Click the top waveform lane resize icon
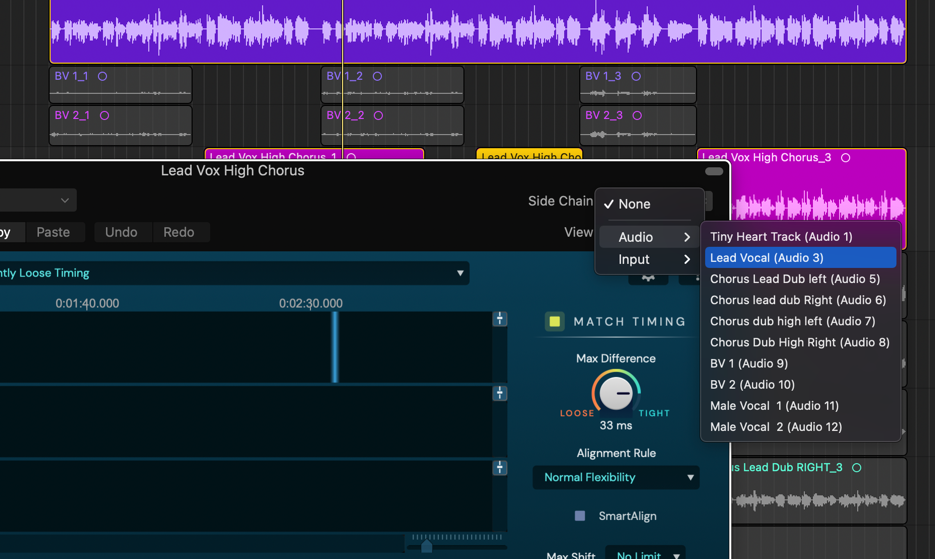 coord(500,319)
